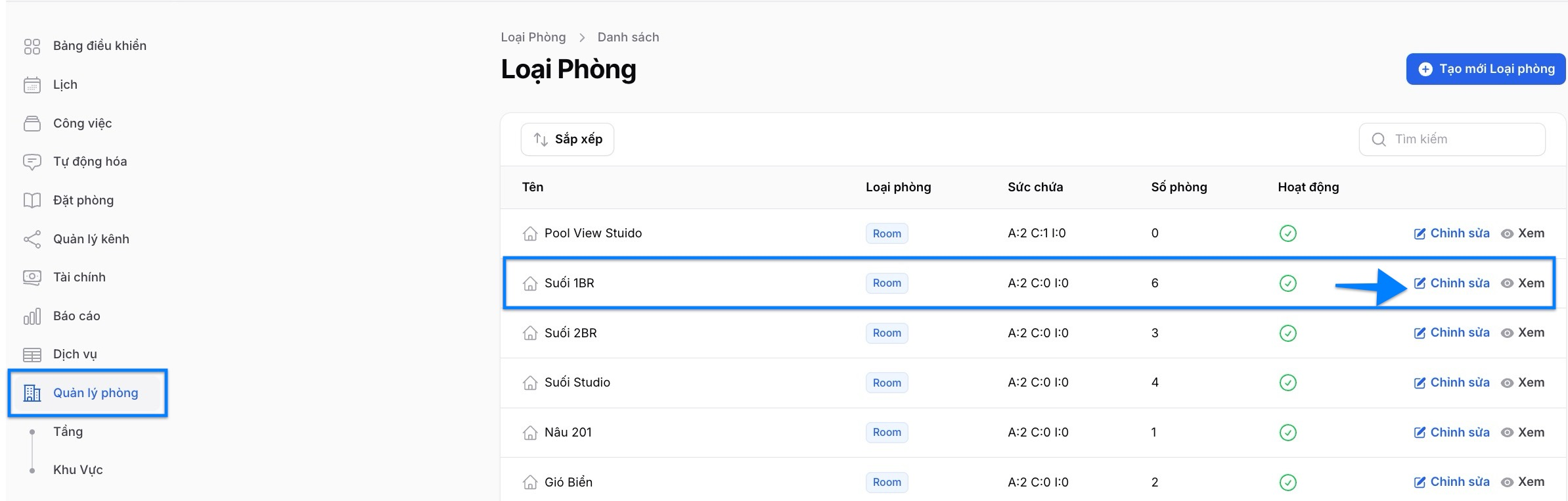Click the Quản lý kênh share icon

[x=32, y=239]
